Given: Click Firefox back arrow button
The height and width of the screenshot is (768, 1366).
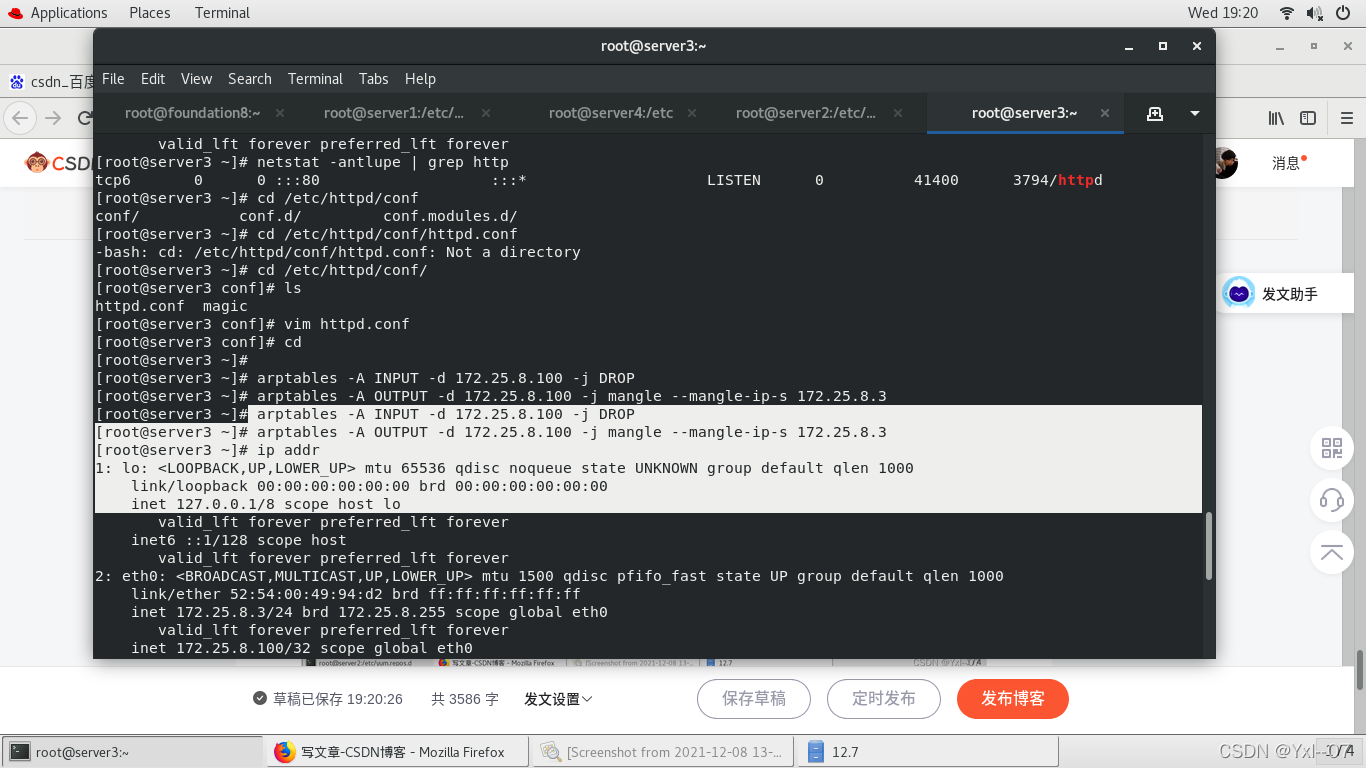Looking at the screenshot, I should point(20,118).
